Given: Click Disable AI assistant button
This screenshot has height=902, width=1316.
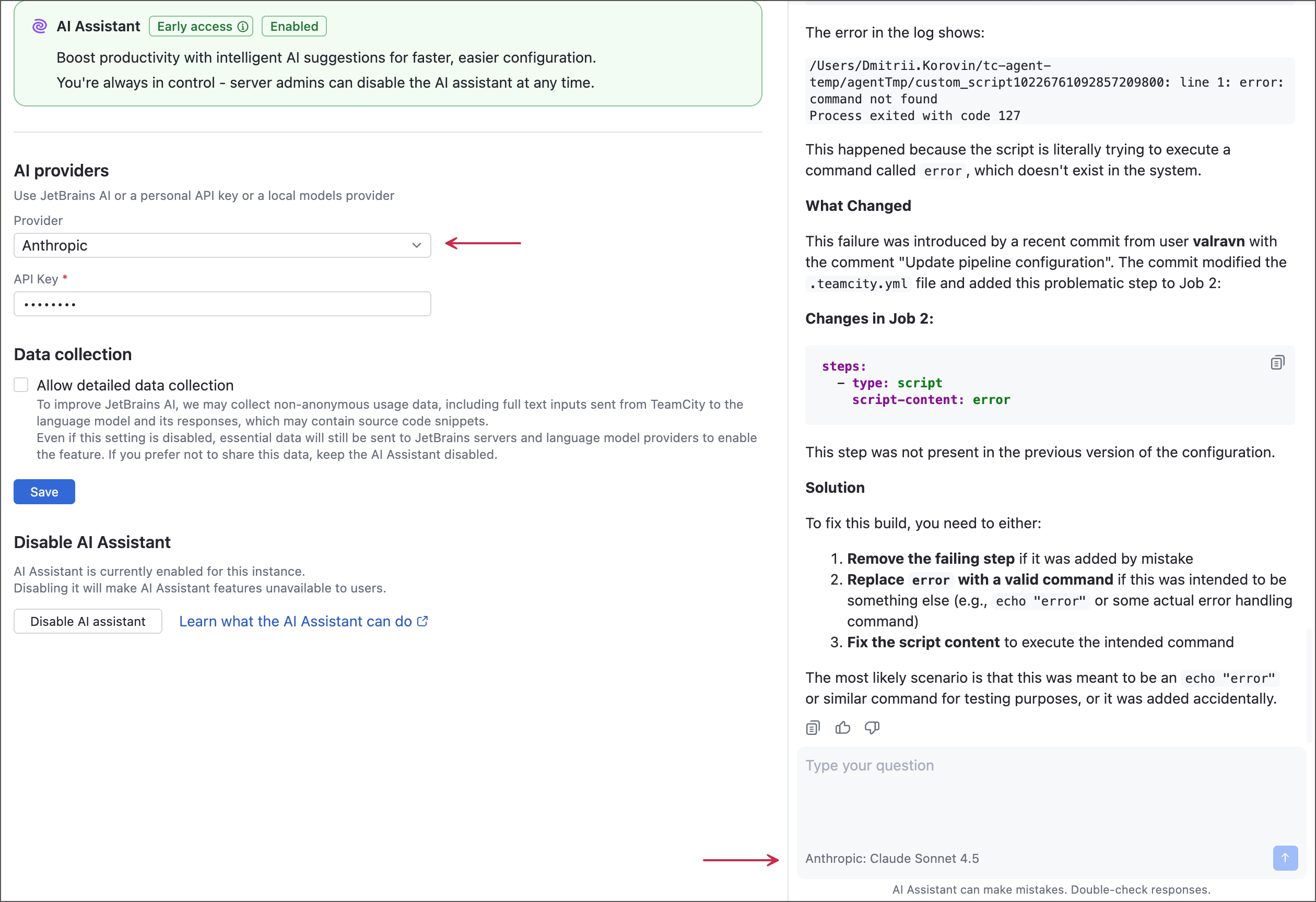Looking at the screenshot, I should pos(88,621).
